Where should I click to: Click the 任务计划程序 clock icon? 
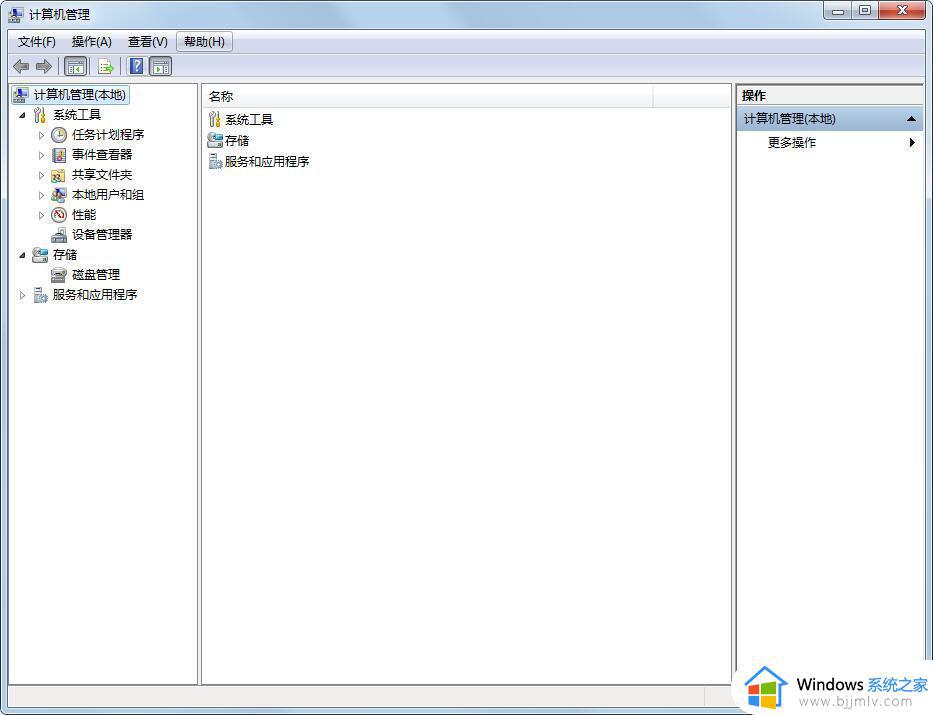59,135
